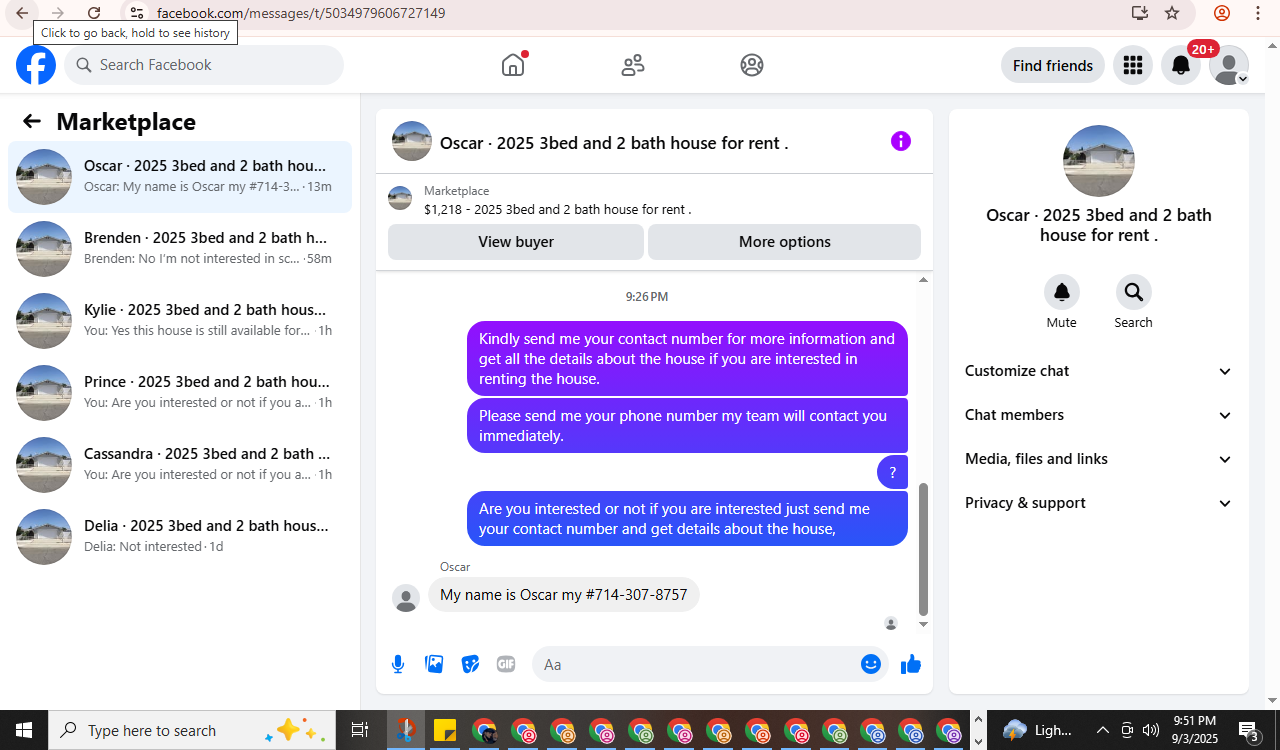Click the "Please send me your phone number" message
This screenshot has height=750, width=1280.
coord(687,425)
